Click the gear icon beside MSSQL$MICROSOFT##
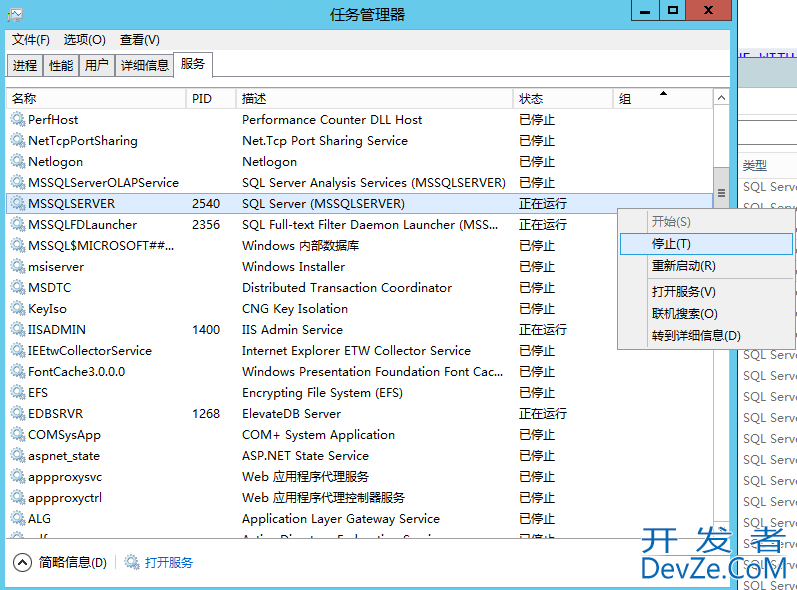The width and height of the screenshot is (797, 590). pos(18,245)
